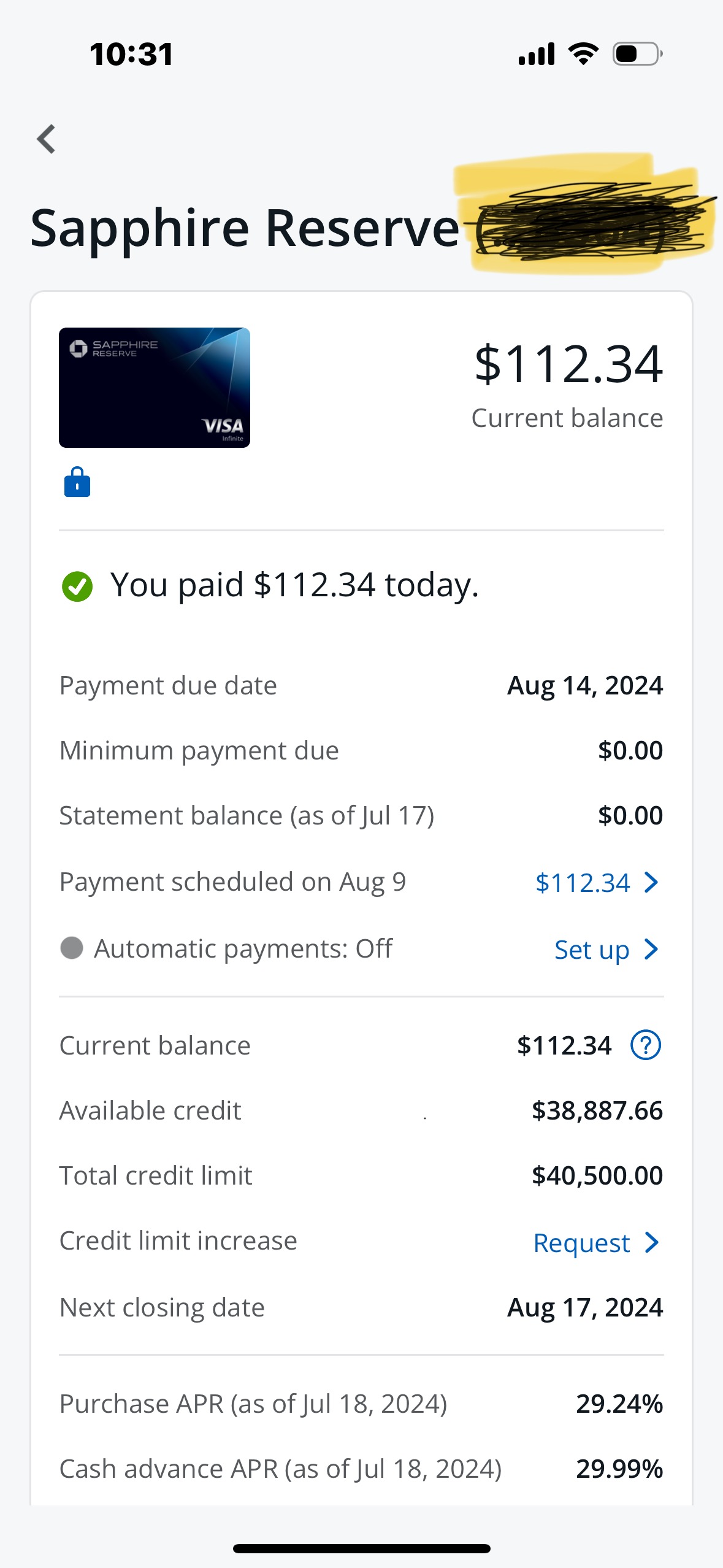723x1568 pixels.
Task: Tap the You paid $112.34 today message
Action: pyautogui.click(x=294, y=586)
